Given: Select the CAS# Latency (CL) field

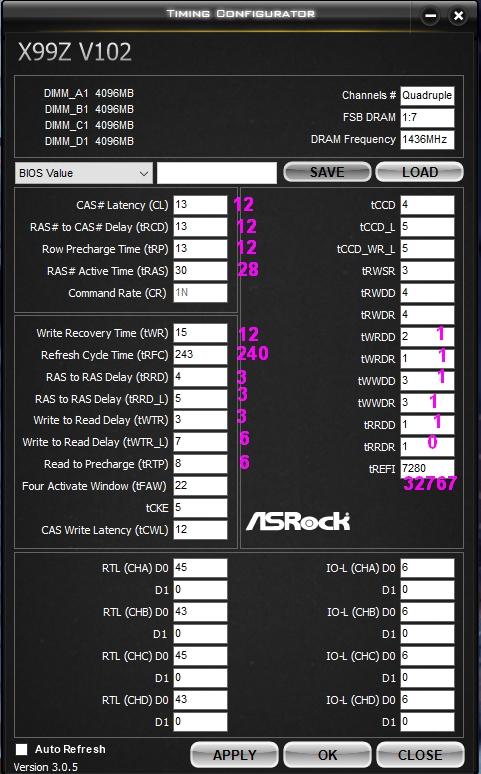Looking at the screenshot, I should click(x=200, y=205).
